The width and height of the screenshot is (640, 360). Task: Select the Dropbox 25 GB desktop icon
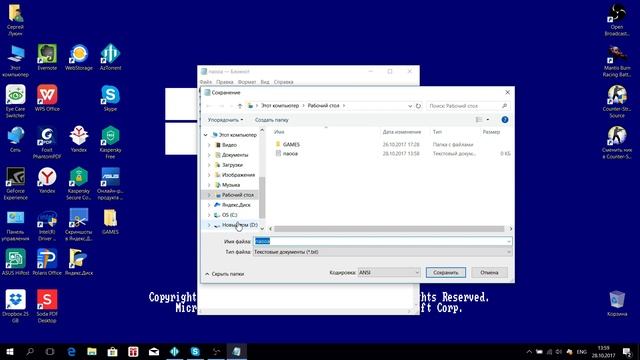pyautogui.click(x=16, y=306)
